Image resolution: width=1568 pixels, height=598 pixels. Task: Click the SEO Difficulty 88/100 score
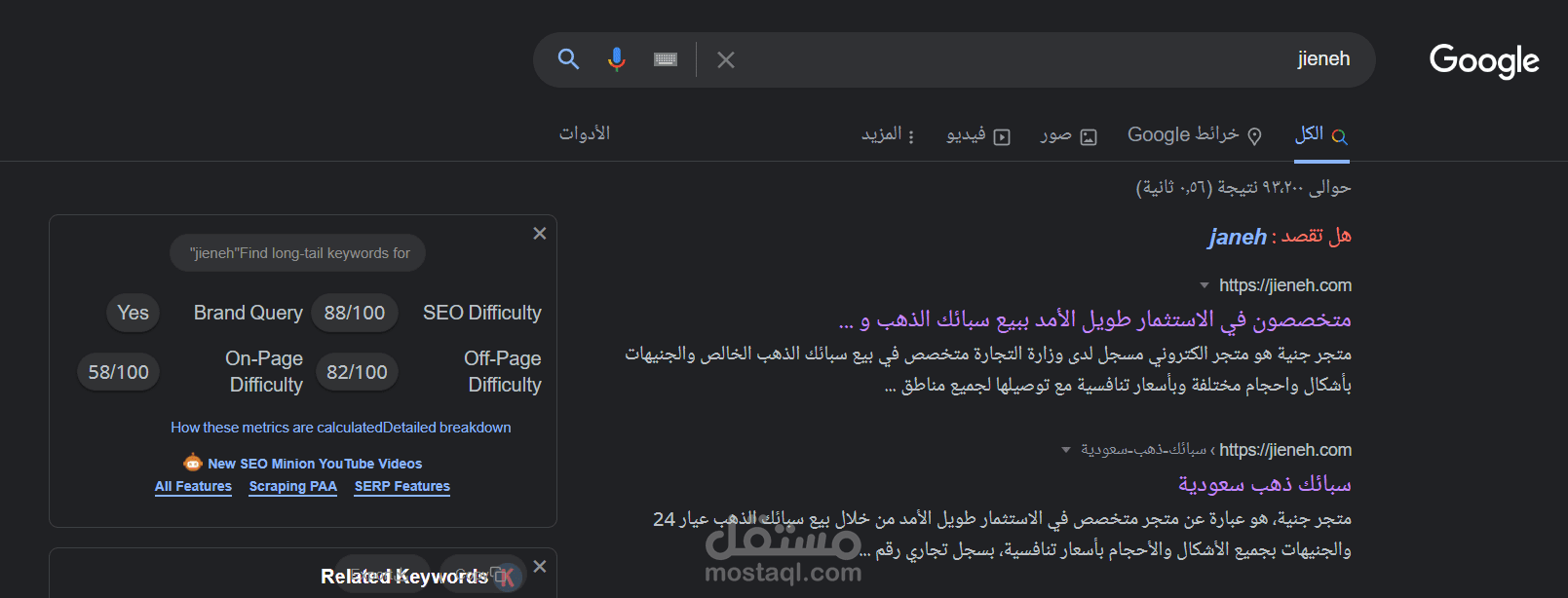click(x=355, y=313)
